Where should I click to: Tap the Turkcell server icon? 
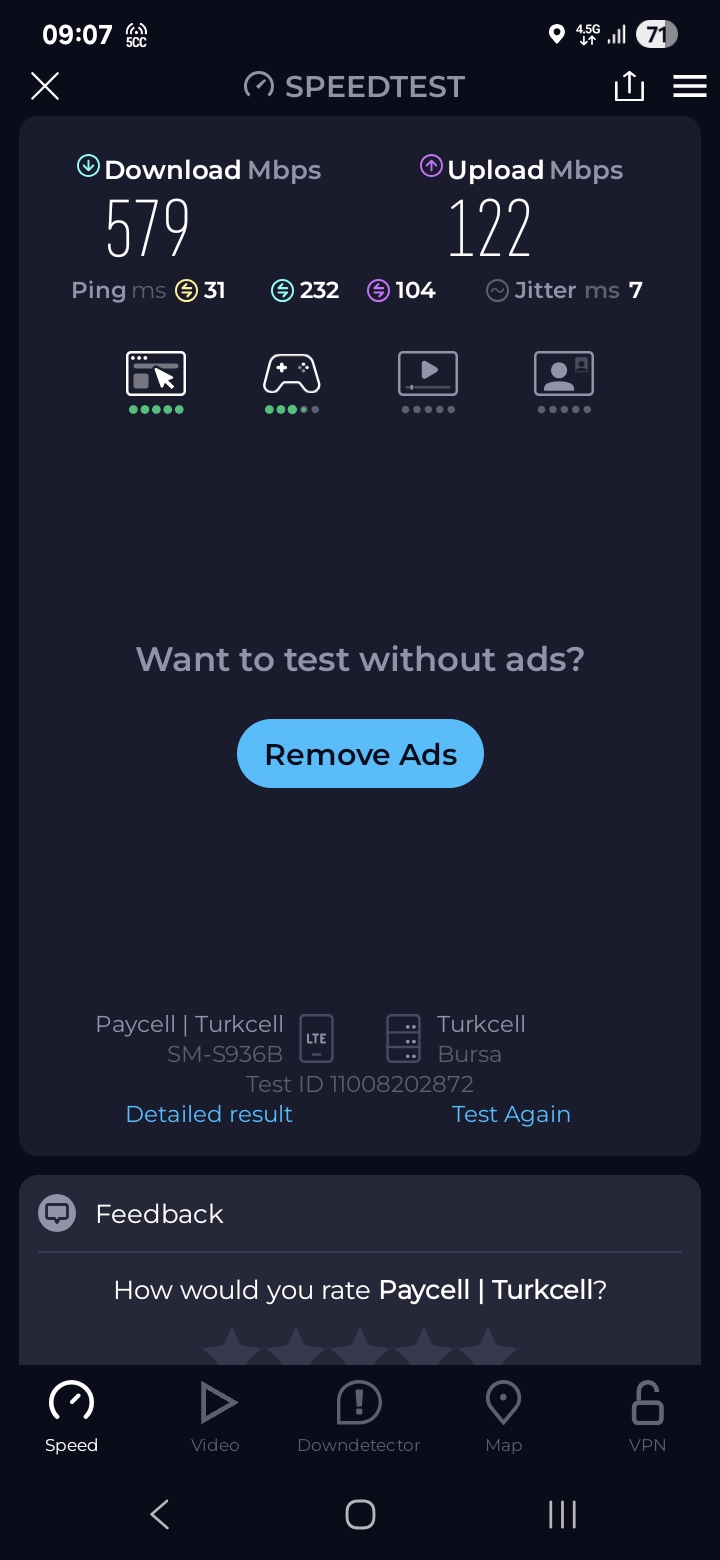click(x=404, y=1038)
